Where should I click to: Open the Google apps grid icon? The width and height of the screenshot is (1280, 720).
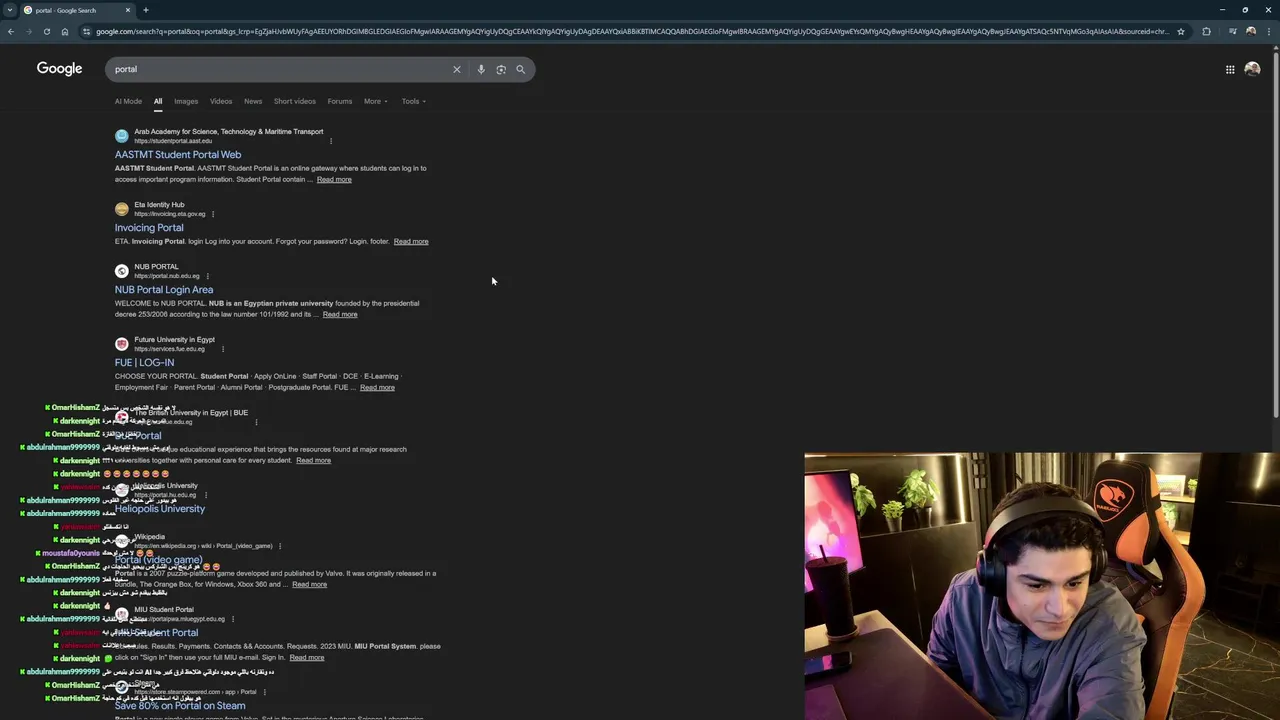point(1230,69)
